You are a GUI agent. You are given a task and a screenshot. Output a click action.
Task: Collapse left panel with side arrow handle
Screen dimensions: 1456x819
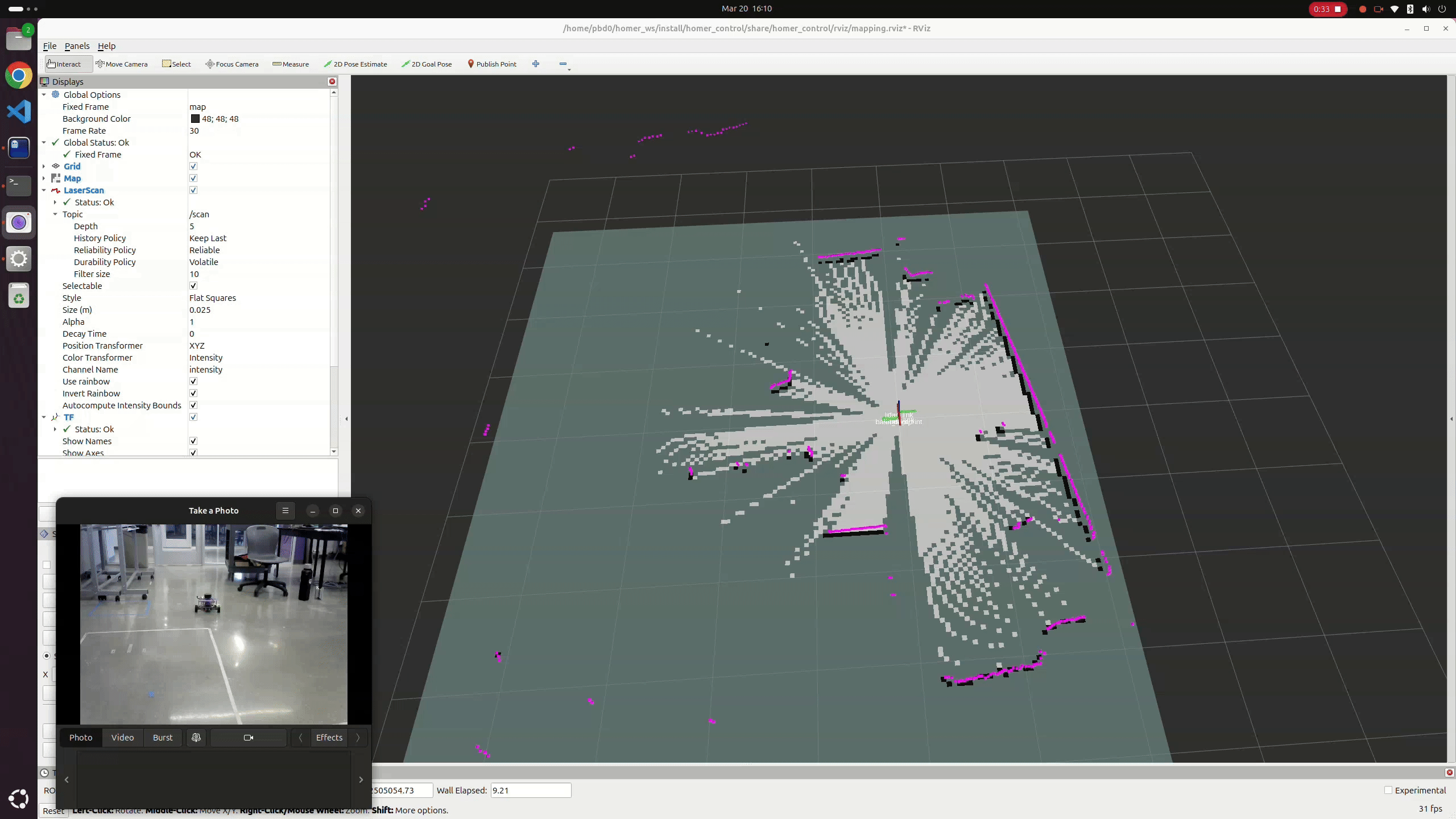tap(346, 419)
